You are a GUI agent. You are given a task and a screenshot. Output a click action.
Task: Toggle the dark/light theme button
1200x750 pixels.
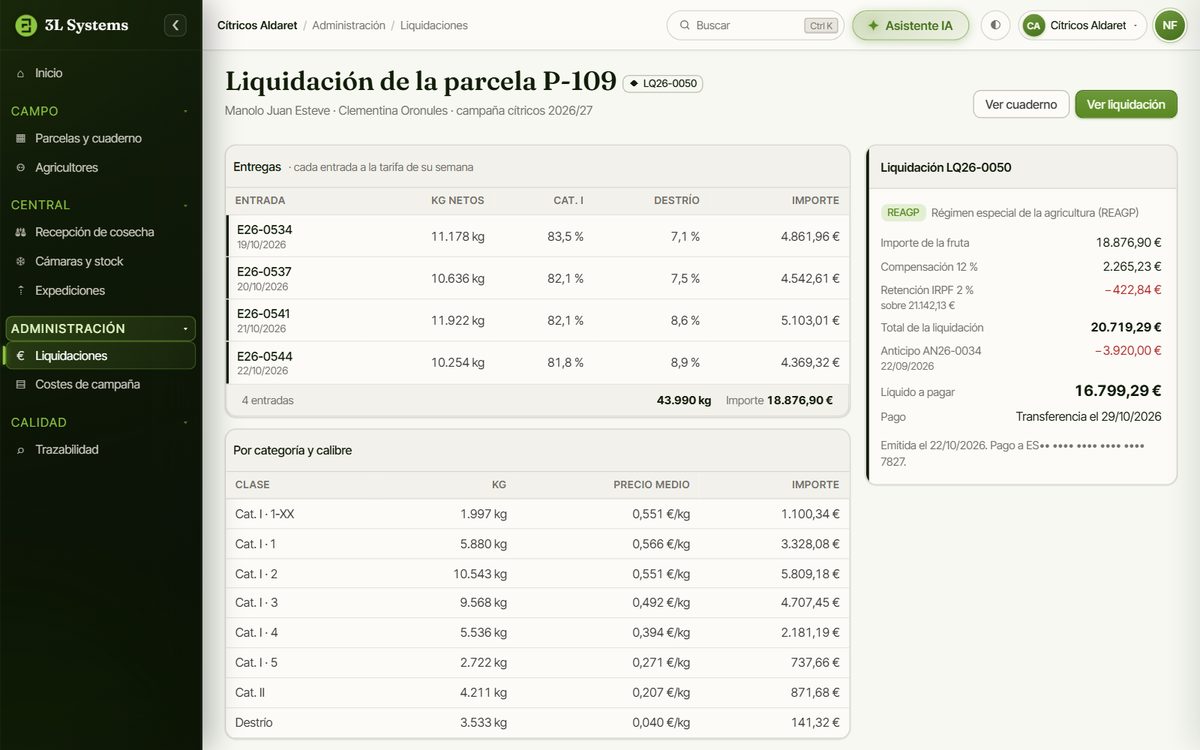point(995,25)
